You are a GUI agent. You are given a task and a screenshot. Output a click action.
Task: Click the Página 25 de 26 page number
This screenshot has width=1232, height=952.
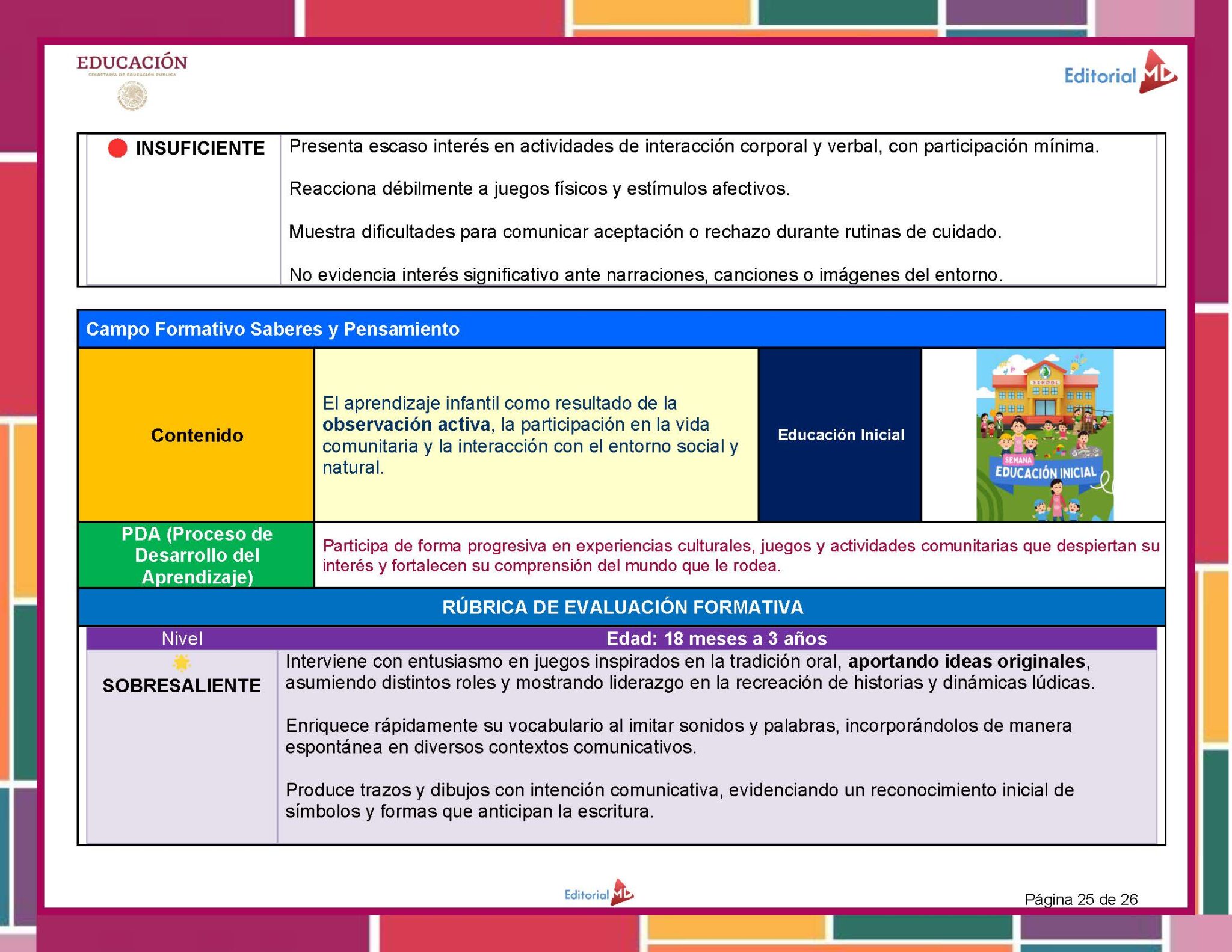[1080, 900]
